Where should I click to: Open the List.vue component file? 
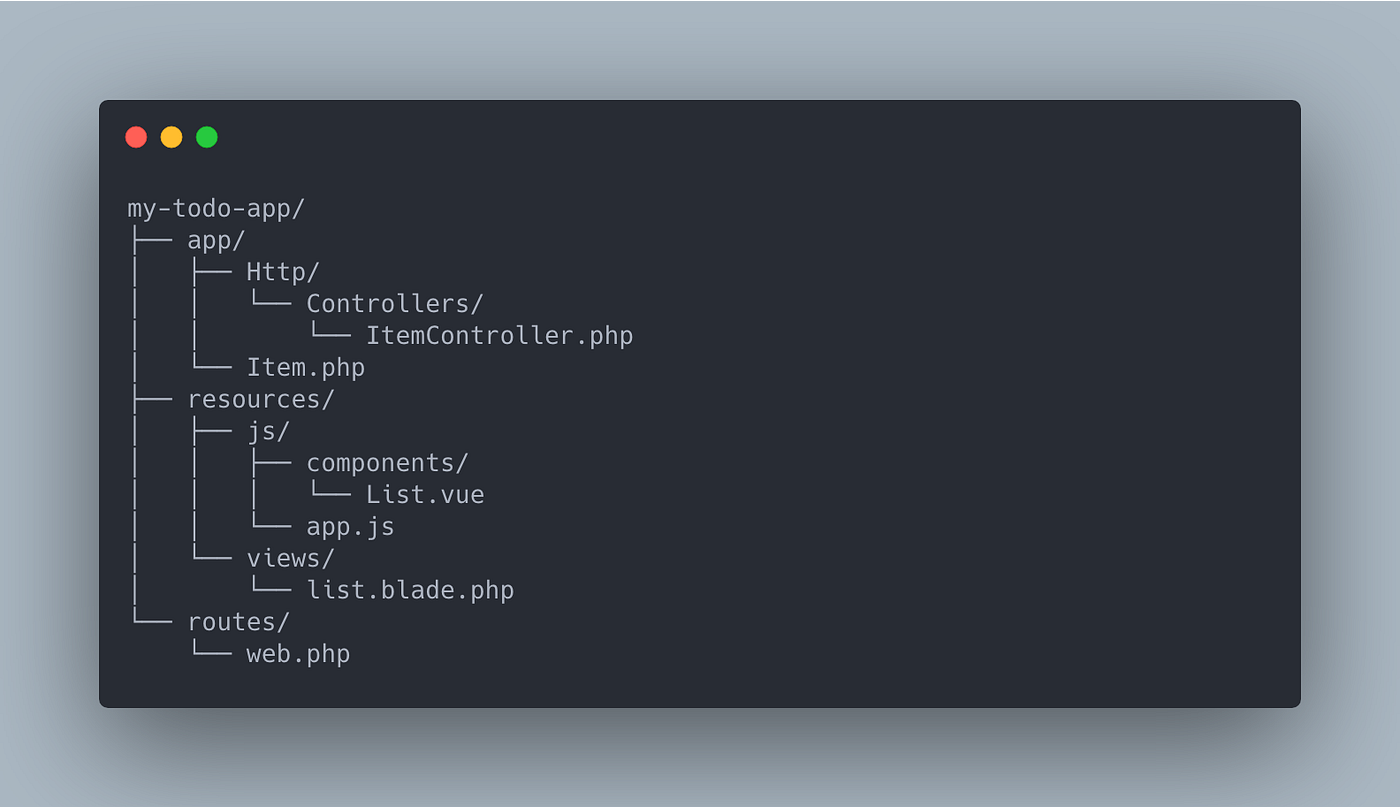pyautogui.click(x=425, y=495)
